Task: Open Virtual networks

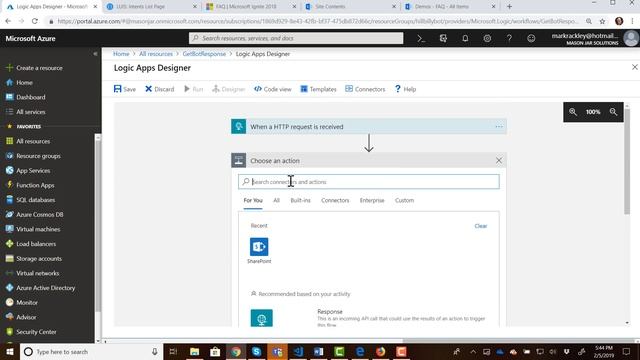Action: click(33, 273)
